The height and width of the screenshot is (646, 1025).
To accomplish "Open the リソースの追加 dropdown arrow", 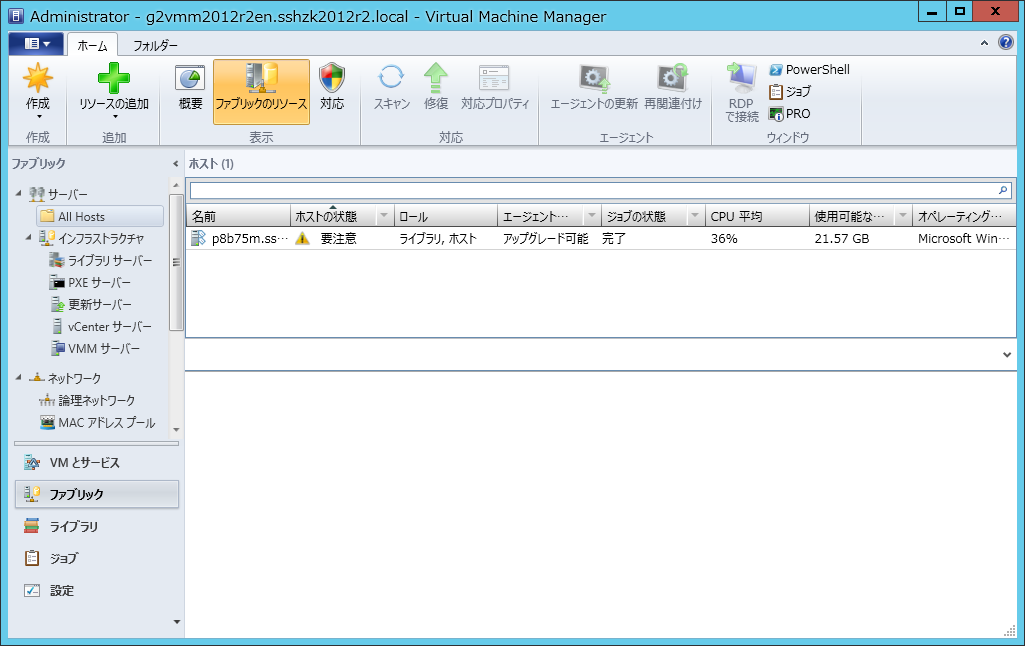I will (x=114, y=117).
